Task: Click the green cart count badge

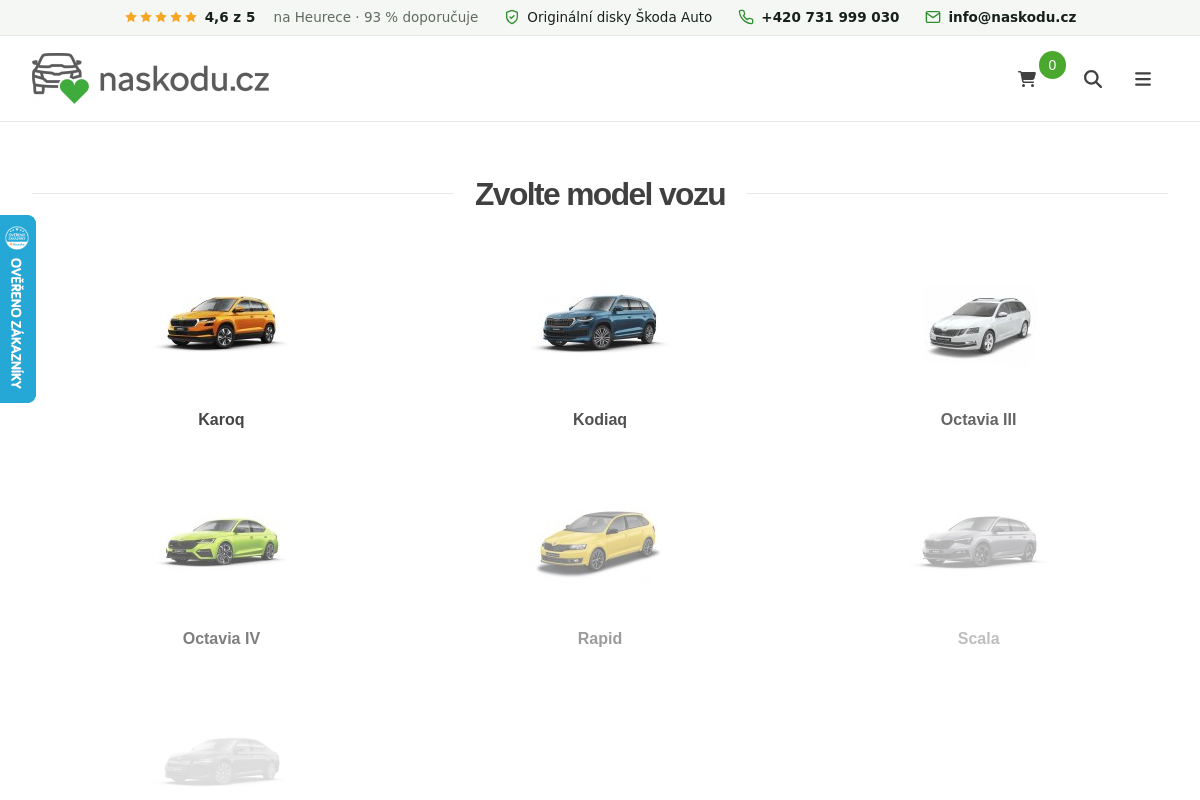Action: 1052,65
